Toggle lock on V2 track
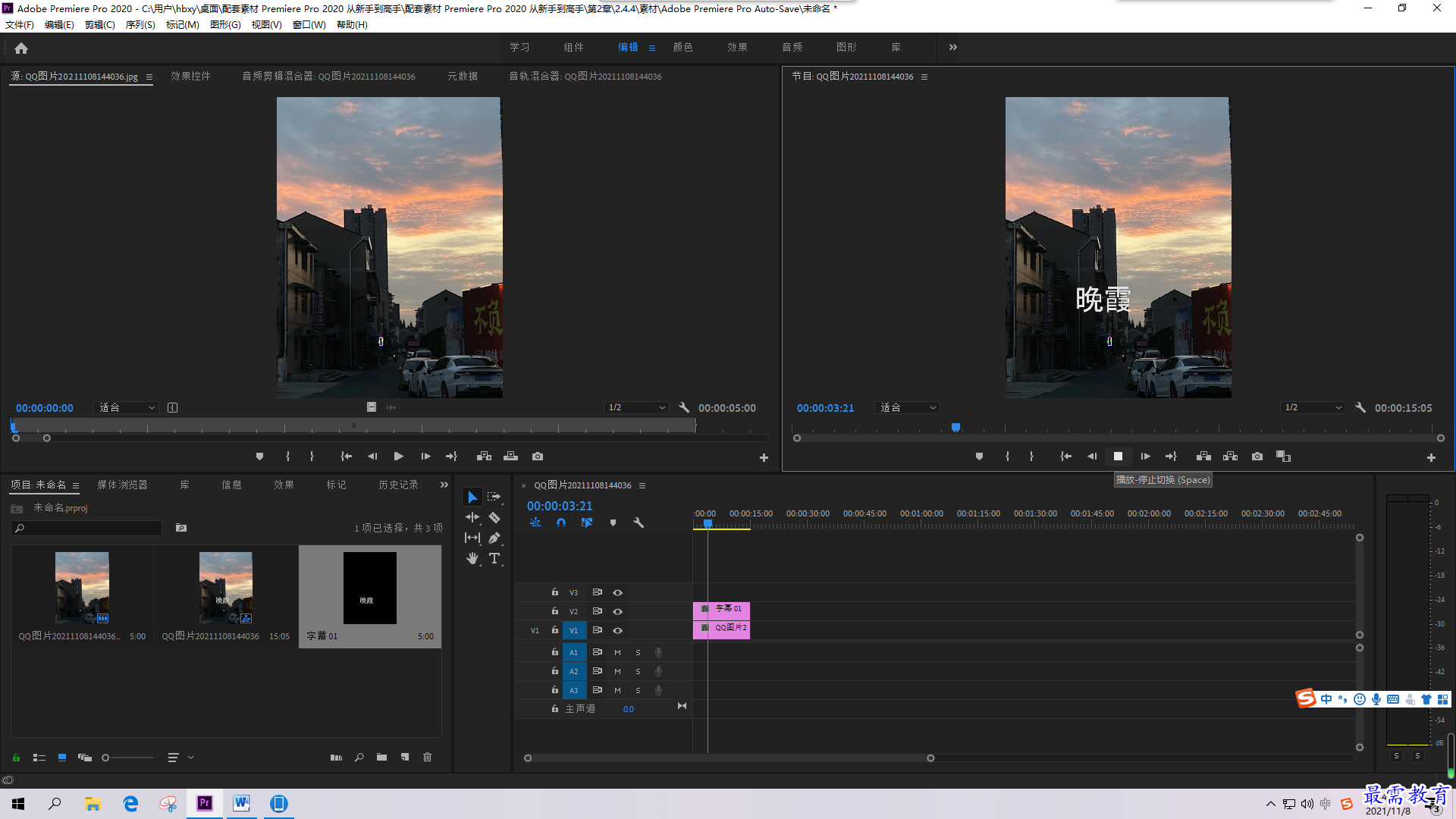This screenshot has height=819, width=1456. point(554,611)
